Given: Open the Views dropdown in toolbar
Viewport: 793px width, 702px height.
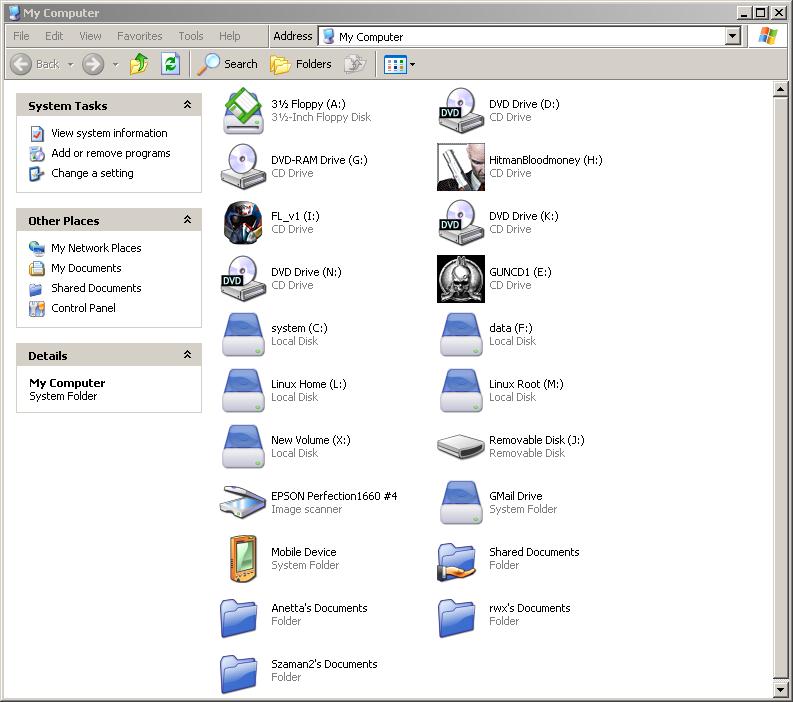Looking at the screenshot, I should click(x=399, y=64).
